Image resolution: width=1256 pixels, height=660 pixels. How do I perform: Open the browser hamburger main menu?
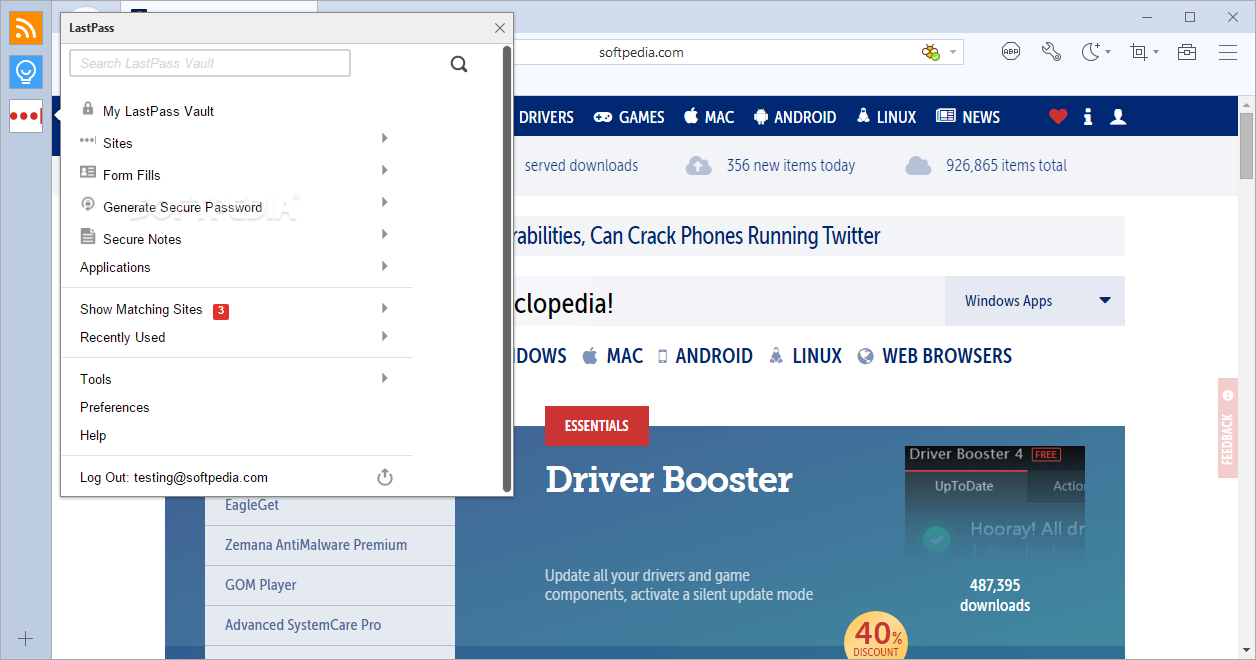pyautogui.click(x=1228, y=52)
